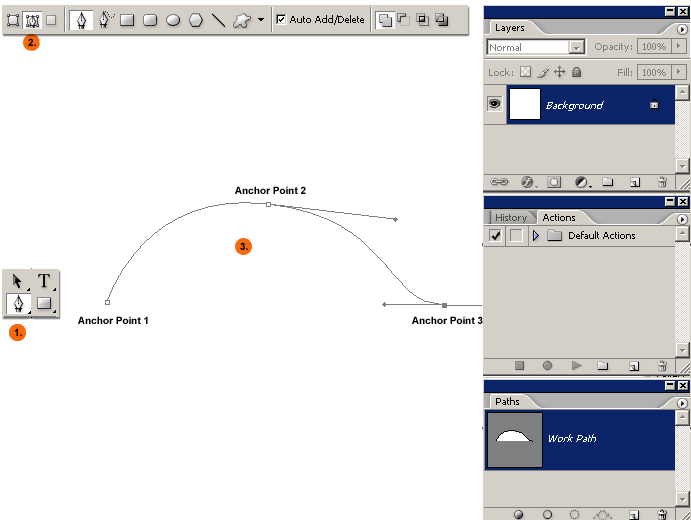Pick the Rectangle shape in options bar
This screenshot has width=691, height=520.
(127, 20)
